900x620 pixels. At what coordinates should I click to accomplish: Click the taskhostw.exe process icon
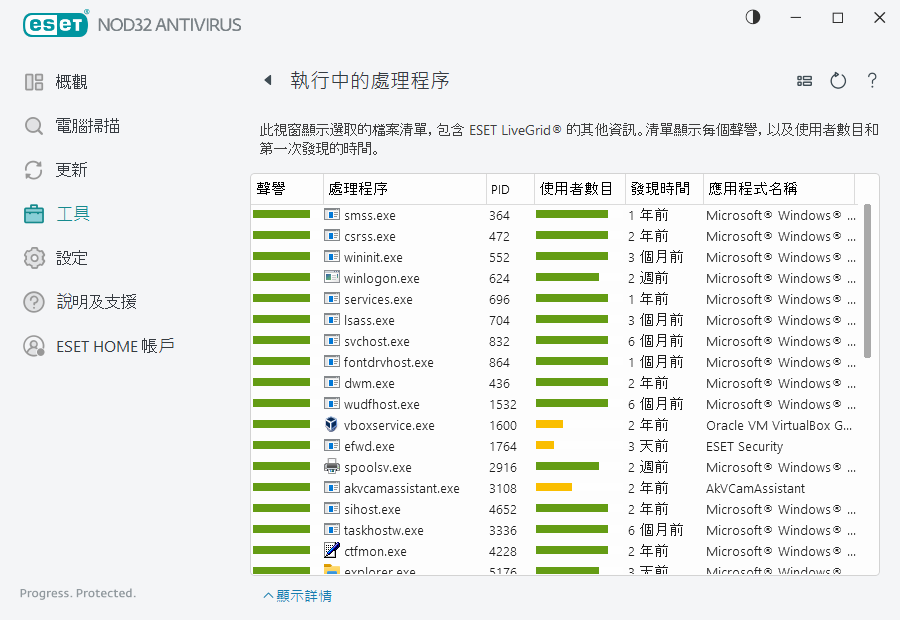332,529
